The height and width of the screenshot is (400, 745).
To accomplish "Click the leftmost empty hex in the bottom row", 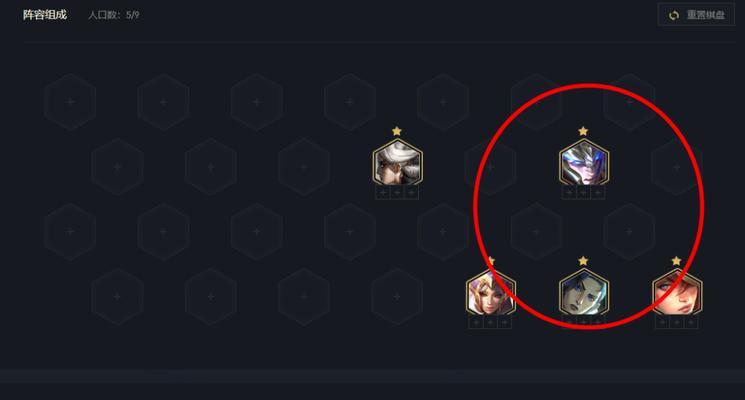I will (117, 297).
